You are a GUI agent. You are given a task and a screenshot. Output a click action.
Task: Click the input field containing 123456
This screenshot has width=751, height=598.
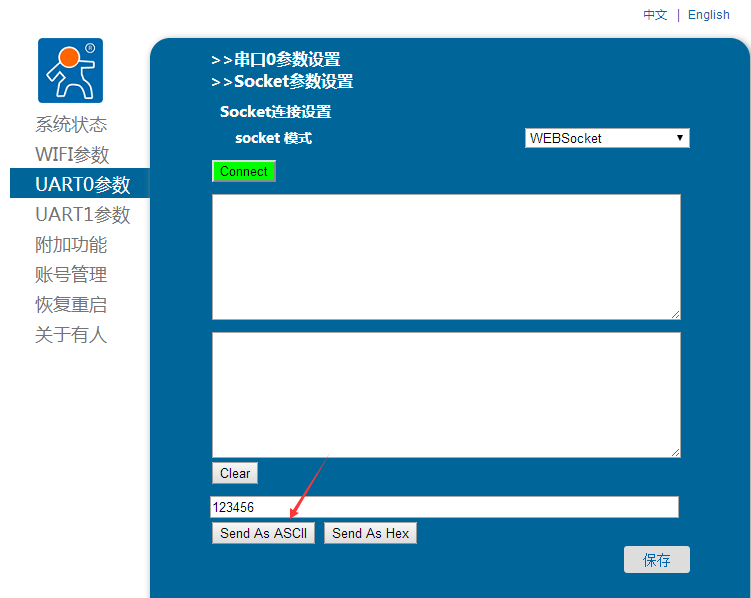click(444, 507)
